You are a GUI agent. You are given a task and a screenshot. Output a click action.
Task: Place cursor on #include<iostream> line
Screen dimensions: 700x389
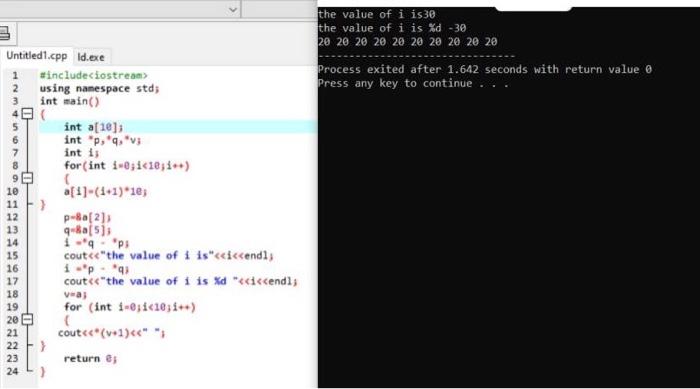coord(93,75)
